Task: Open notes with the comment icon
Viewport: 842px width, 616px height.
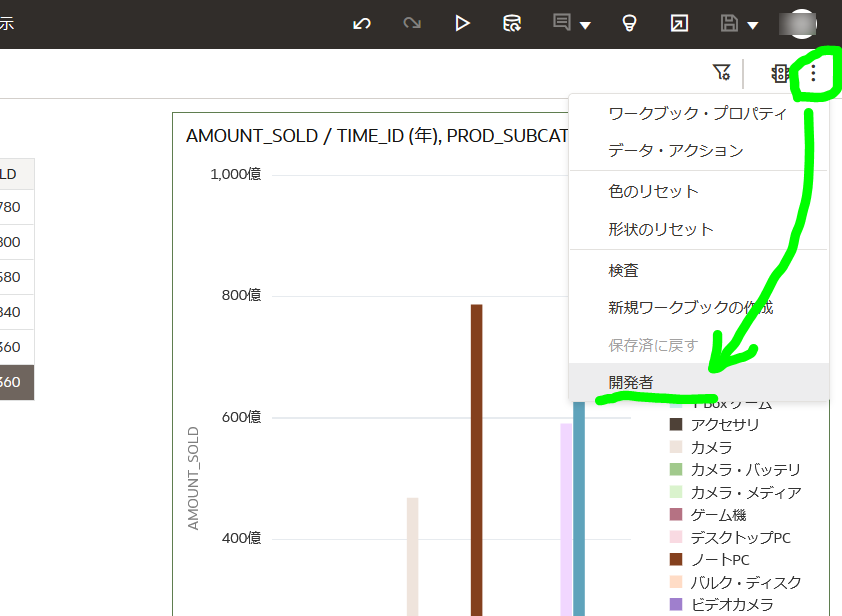Action: point(563,23)
